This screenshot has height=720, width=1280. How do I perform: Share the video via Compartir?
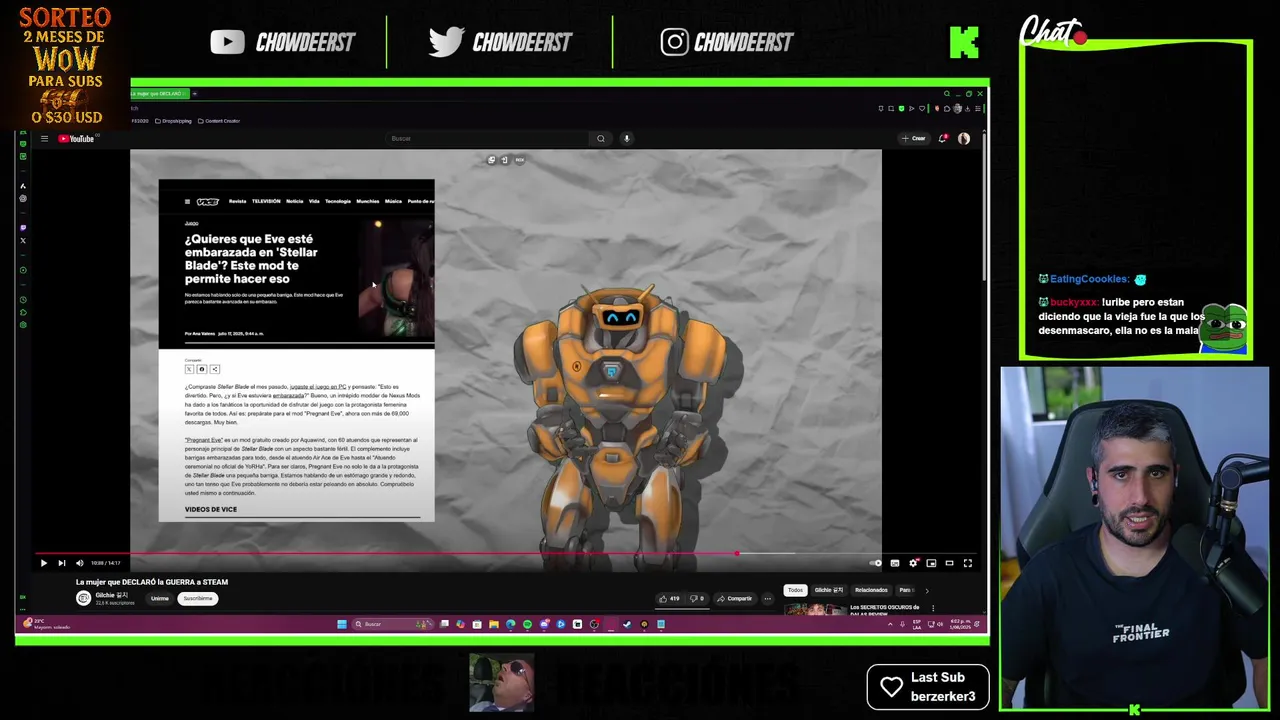coord(735,599)
